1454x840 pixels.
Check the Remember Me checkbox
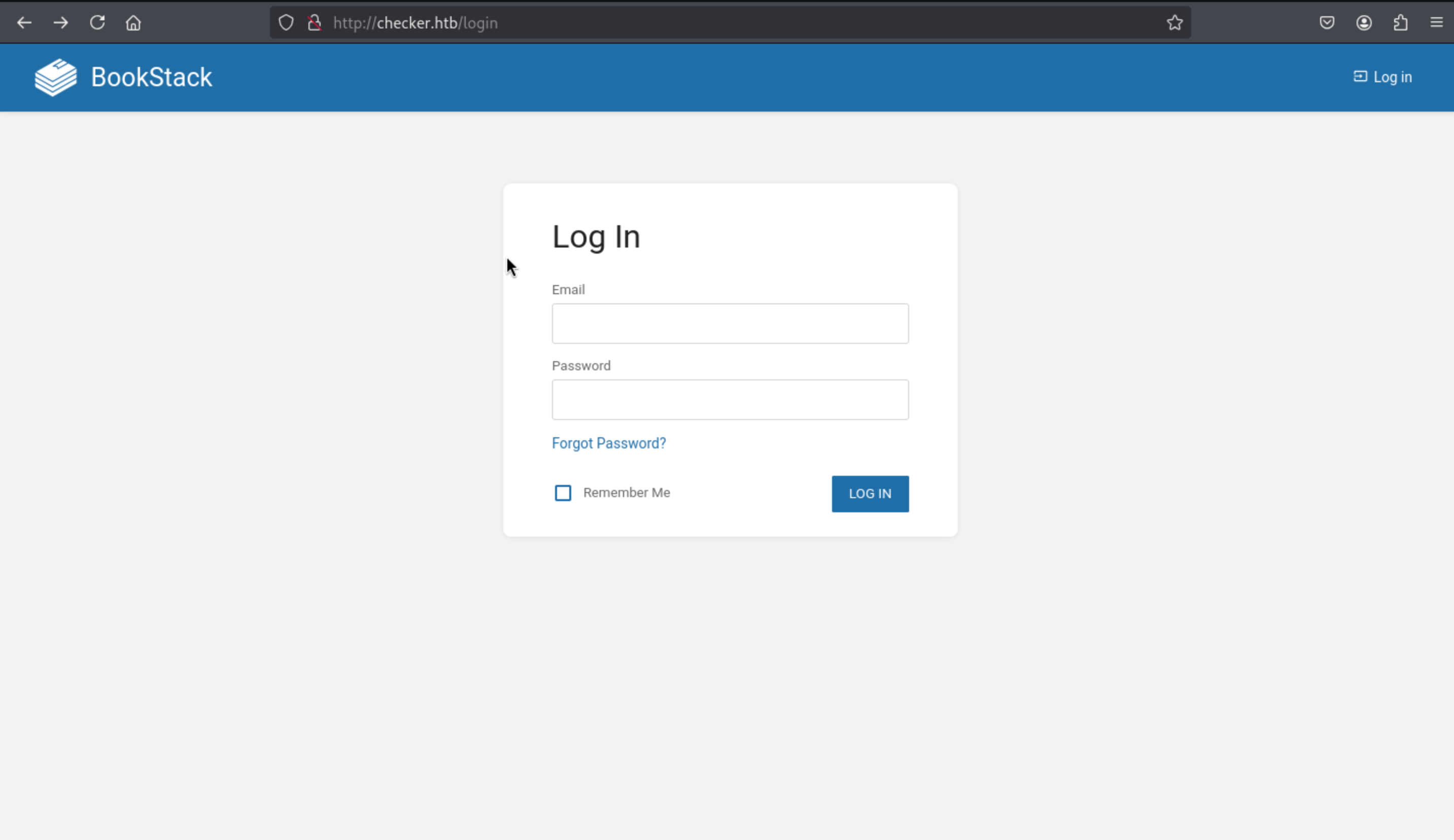[563, 493]
